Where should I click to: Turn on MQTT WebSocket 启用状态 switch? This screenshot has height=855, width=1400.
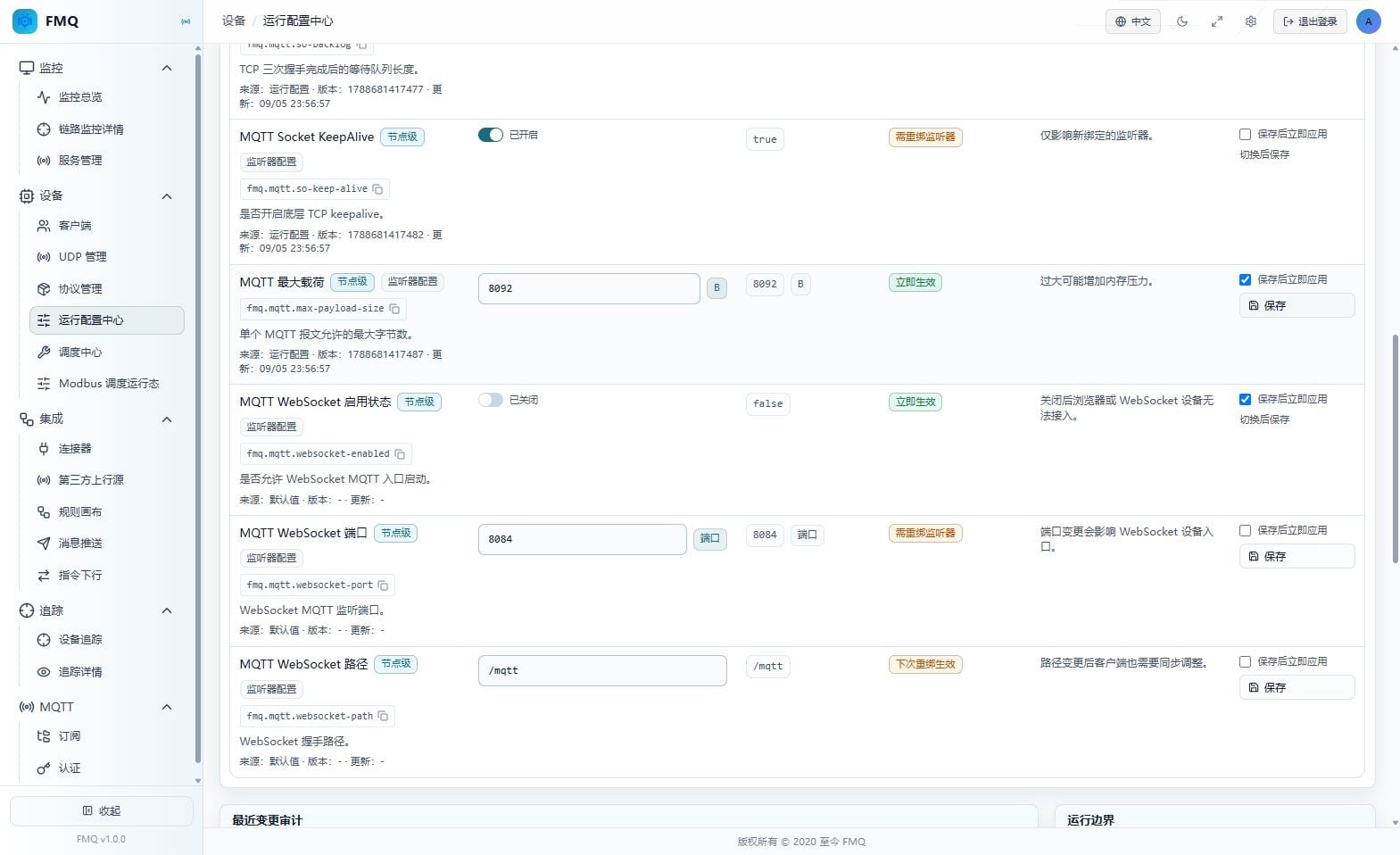(x=491, y=400)
